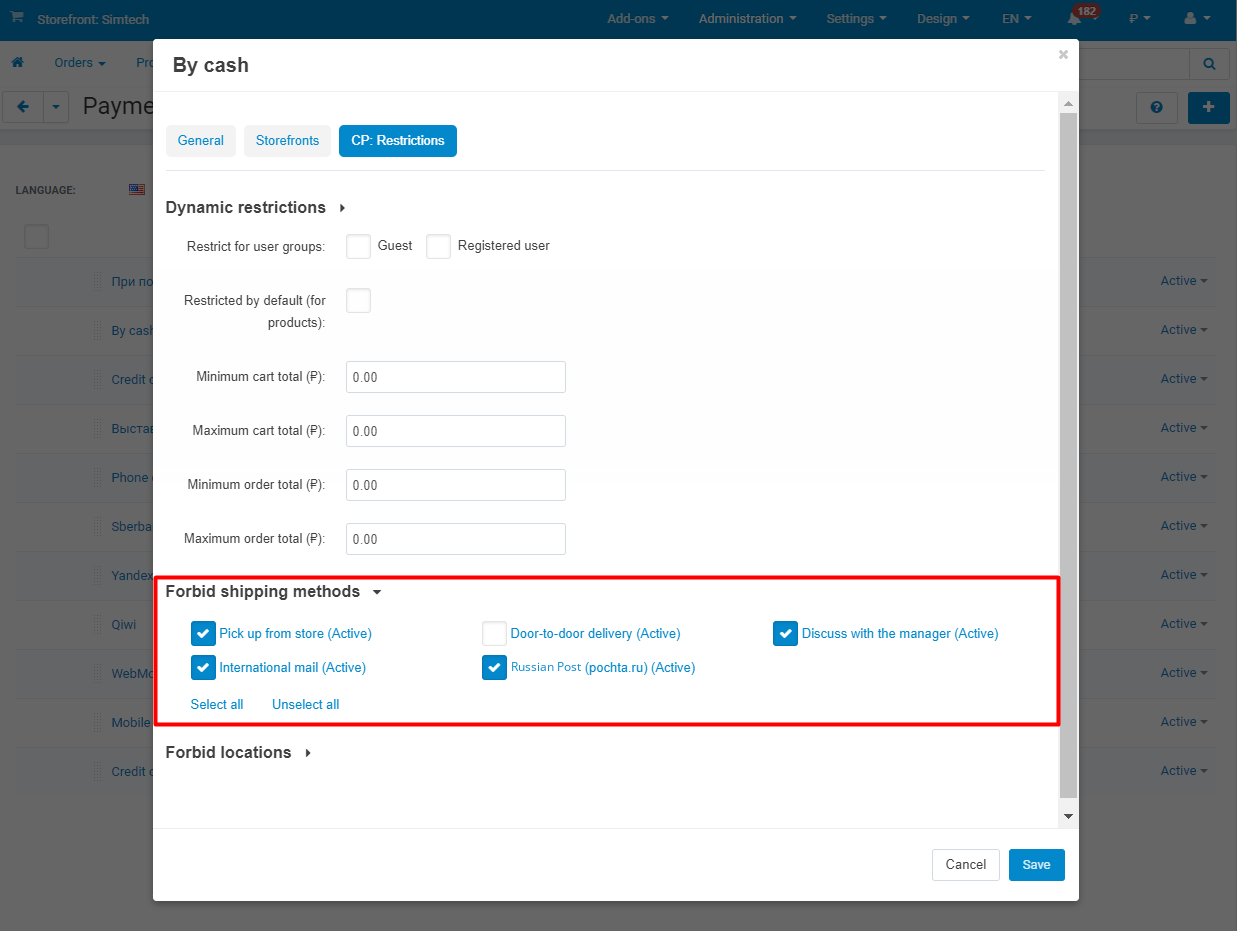Expand the Dynamic restrictions section
The width and height of the screenshot is (1237, 931).
pos(255,207)
